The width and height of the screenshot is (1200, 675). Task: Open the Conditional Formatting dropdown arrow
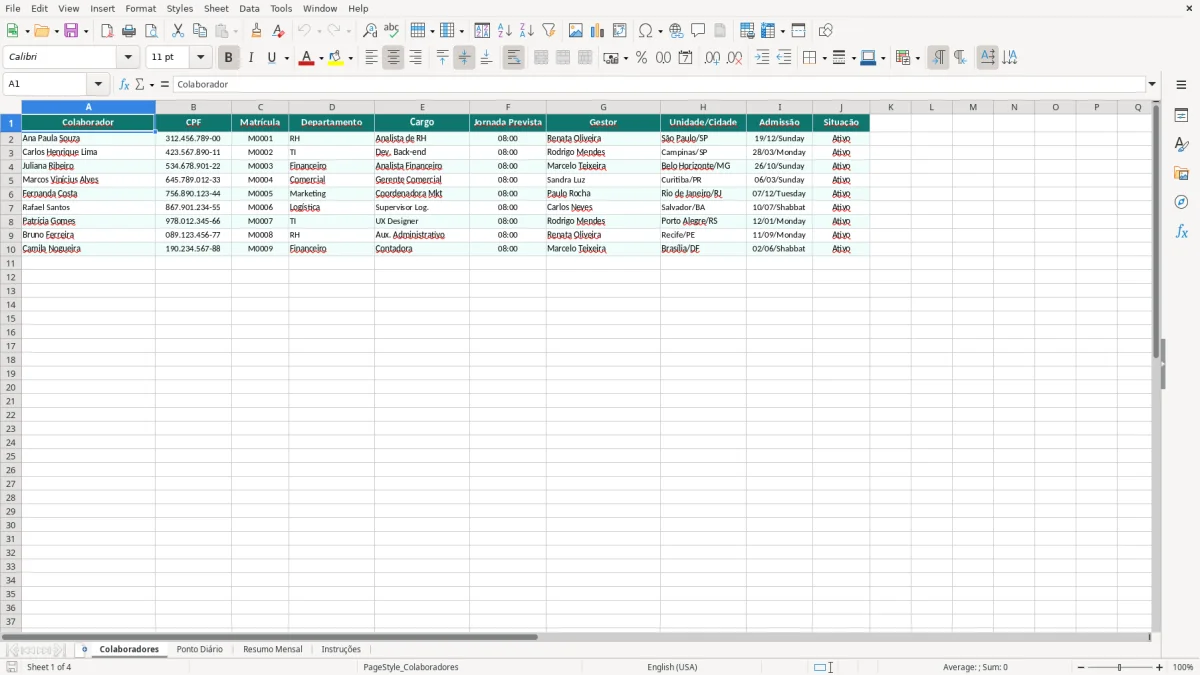917,58
